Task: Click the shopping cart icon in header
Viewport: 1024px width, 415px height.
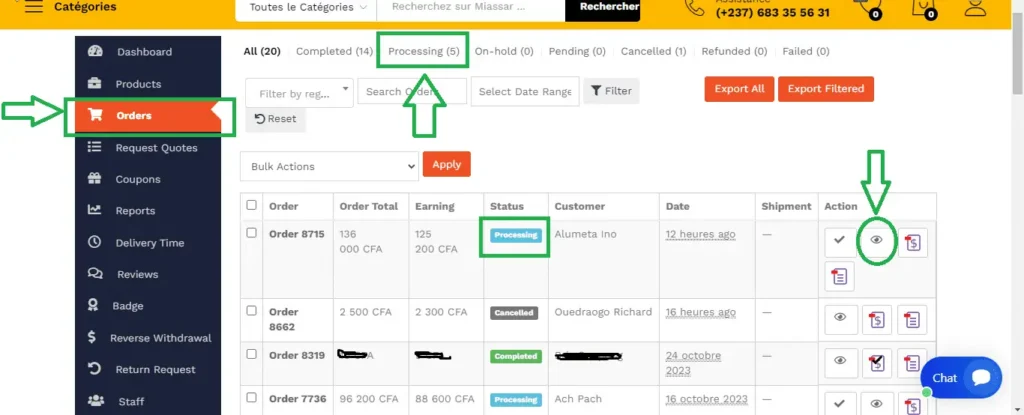Action: (867, 8)
